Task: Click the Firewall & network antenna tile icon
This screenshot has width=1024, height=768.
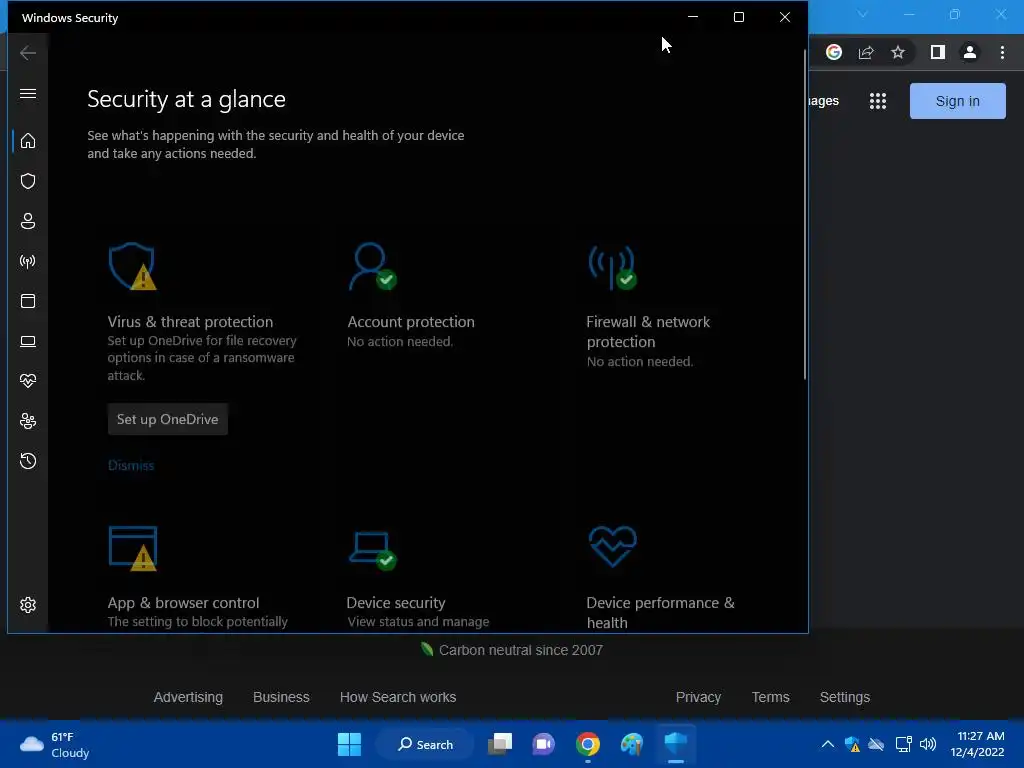Action: (x=612, y=267)
